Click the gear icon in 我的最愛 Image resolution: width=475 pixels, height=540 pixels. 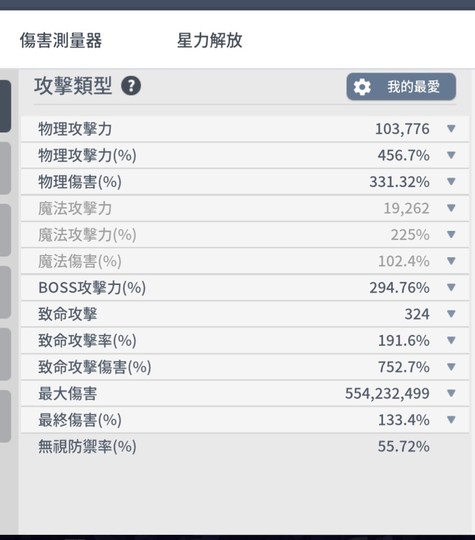[362, 87]
